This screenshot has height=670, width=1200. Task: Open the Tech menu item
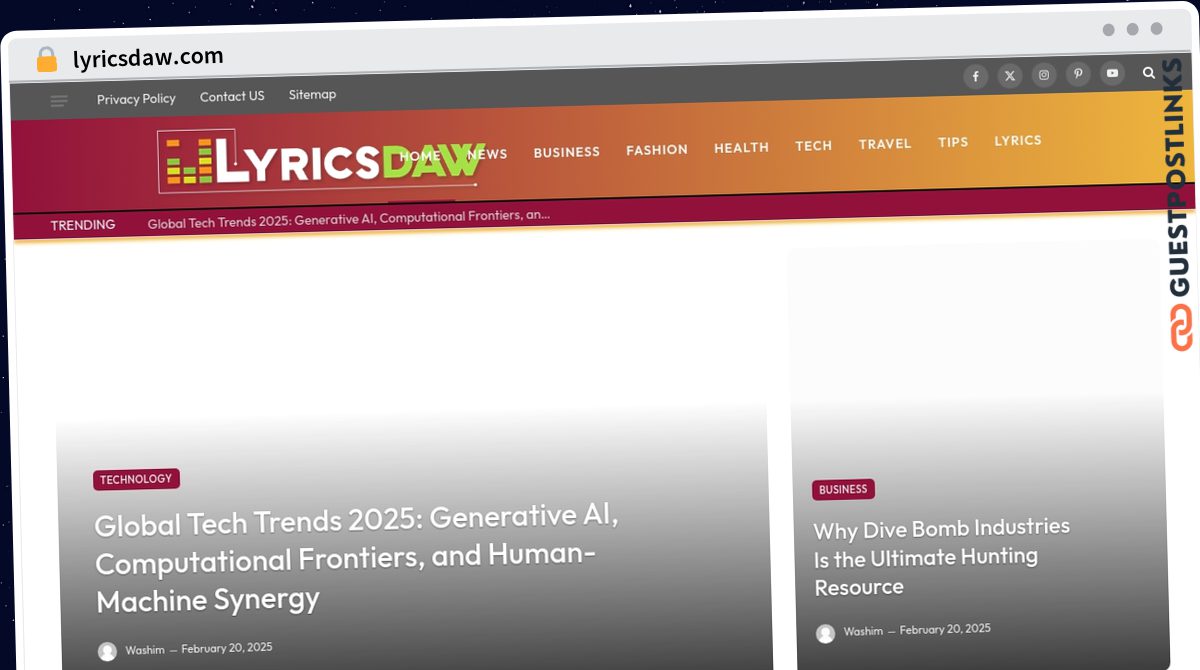click(813, 145)
